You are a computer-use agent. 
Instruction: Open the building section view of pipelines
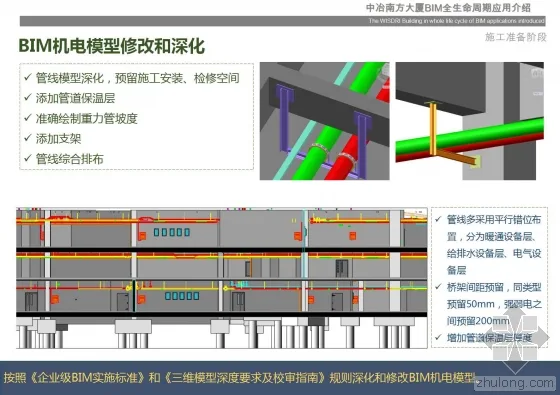tap(222, 278)
